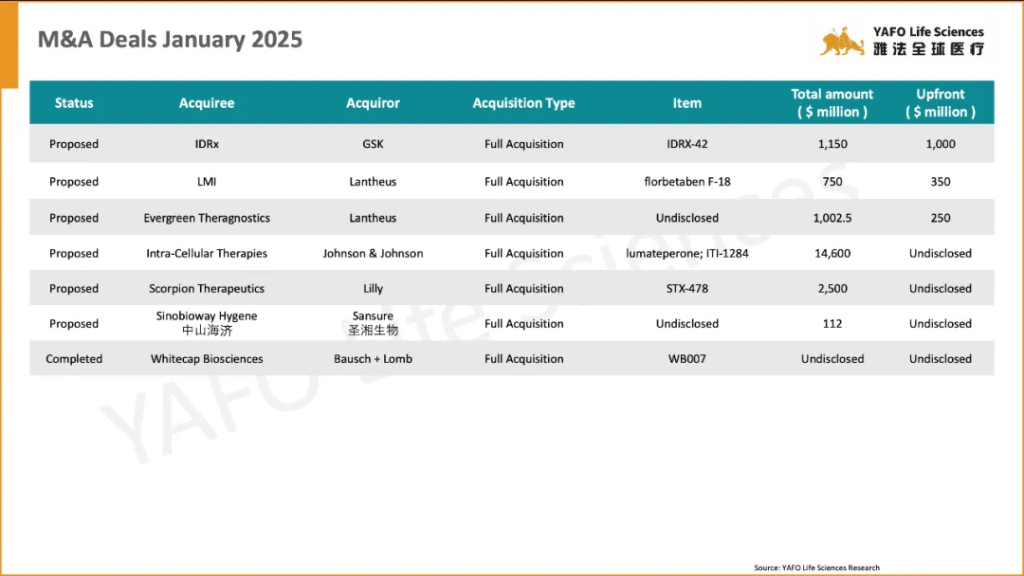1024x576 pixels.
Task: Click the Upfront ($ million) column header
Action: click(x=940, y=103)
